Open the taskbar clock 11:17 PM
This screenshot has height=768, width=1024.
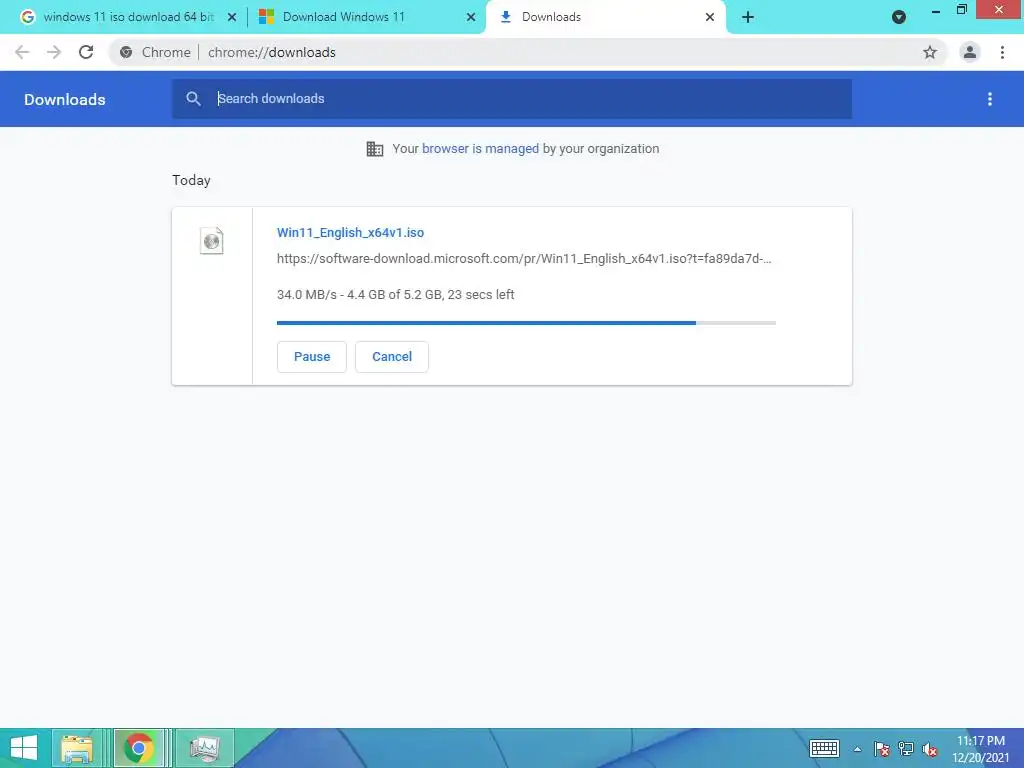pyautogui.click(x=980, y=749)
